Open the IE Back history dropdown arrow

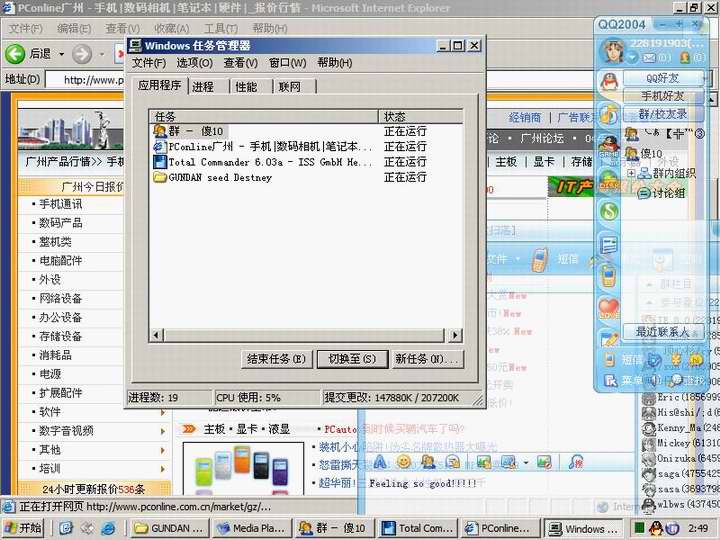click(x=62, y=54)
